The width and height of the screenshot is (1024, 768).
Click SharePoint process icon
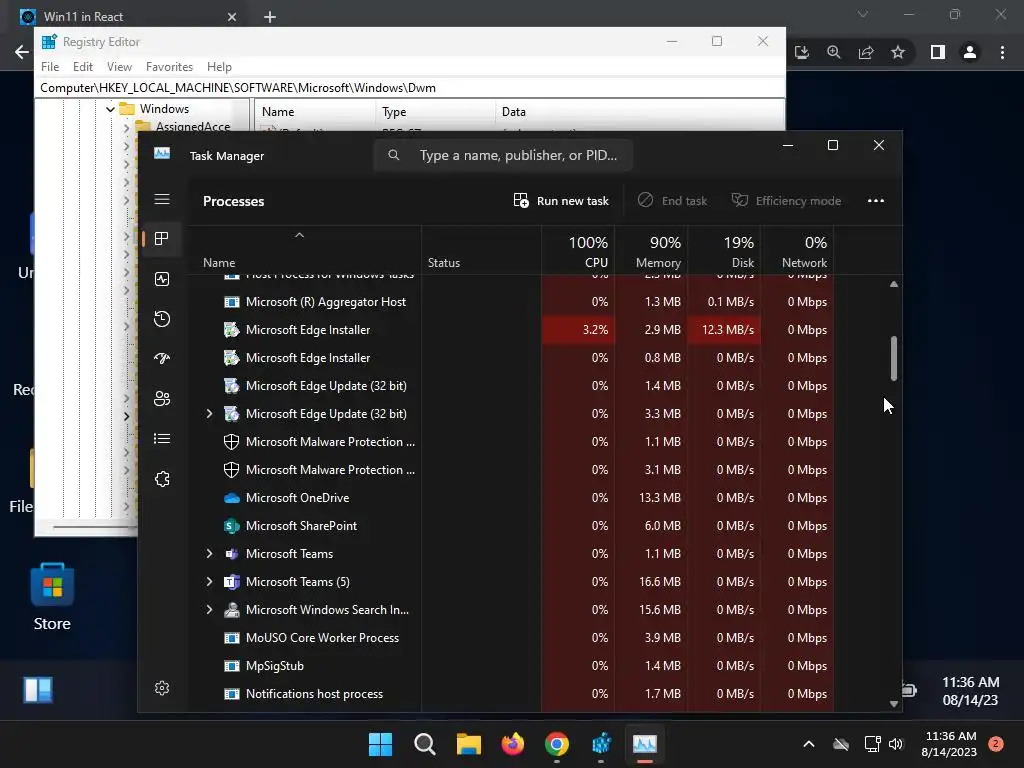click(231, 526)
